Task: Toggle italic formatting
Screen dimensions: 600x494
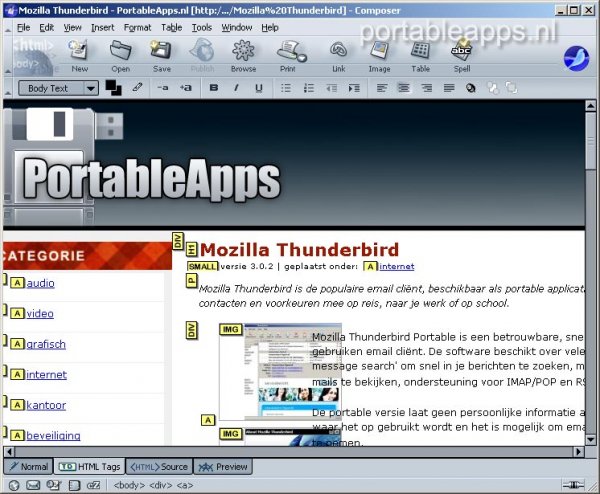Action: tap(236, 88)
